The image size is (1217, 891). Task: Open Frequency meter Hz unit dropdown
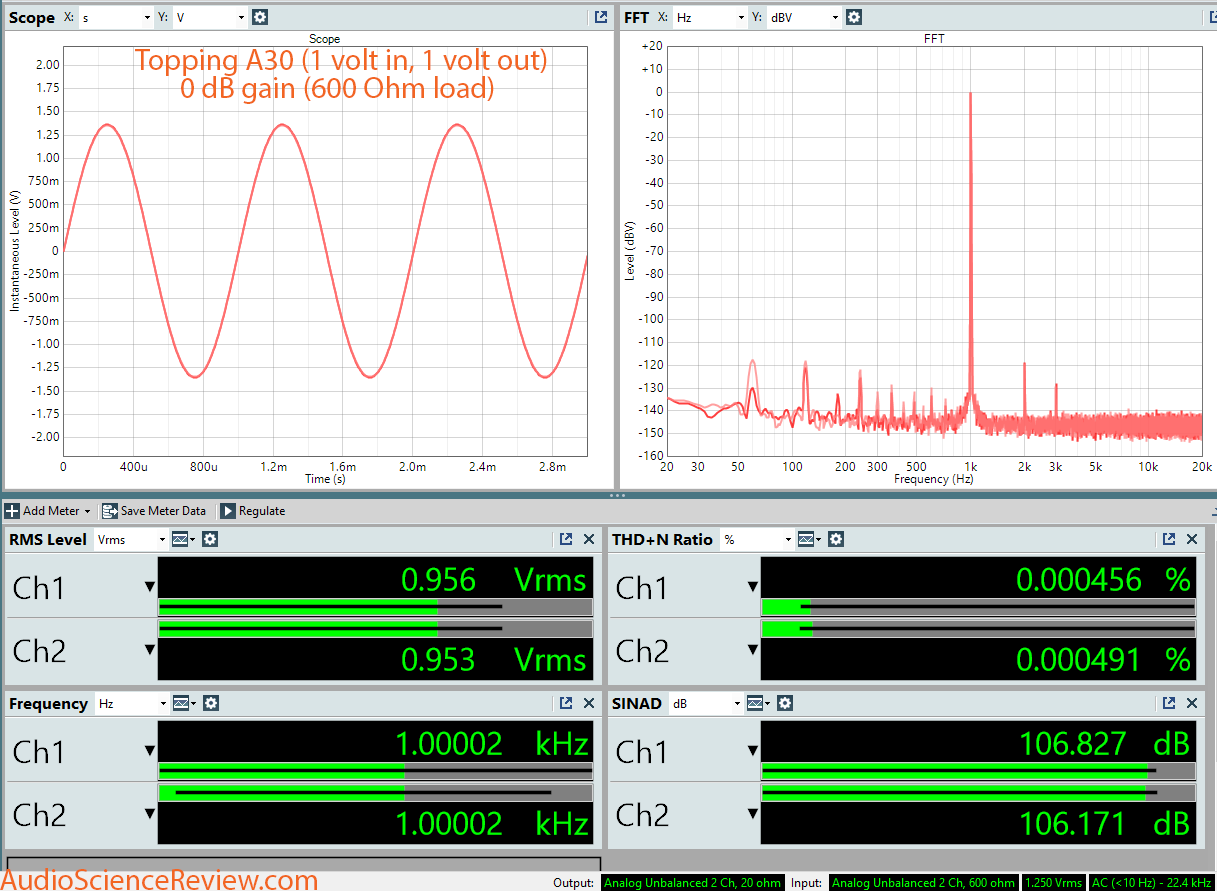point(132,703)
